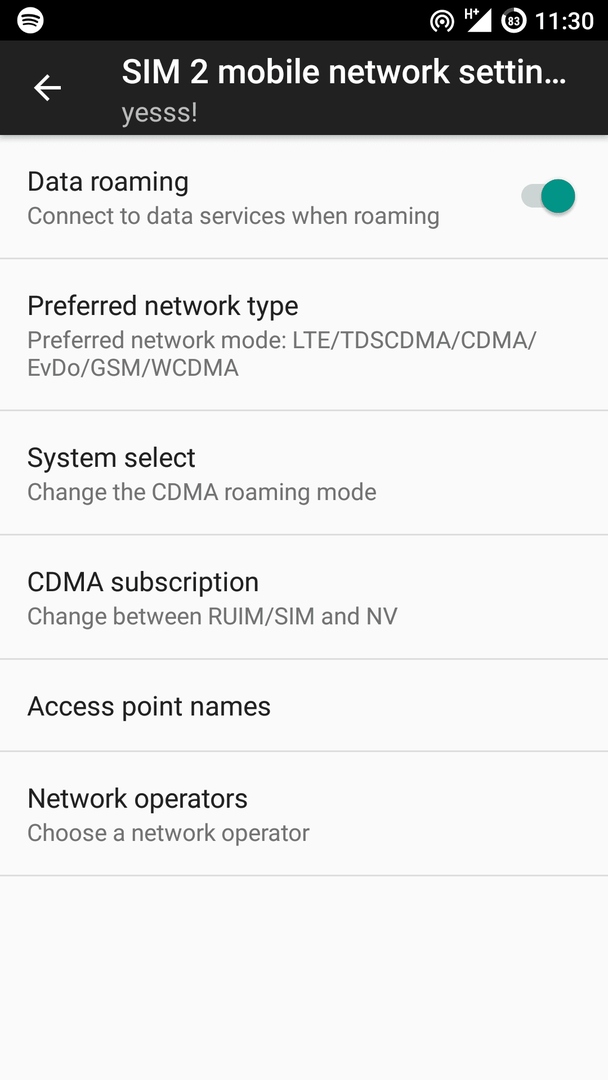This screenshot has height=1080, width=608.
Task: Tap the LTE/TDSCDMA/CDMA network mode summary
Action: pos(282,354)
